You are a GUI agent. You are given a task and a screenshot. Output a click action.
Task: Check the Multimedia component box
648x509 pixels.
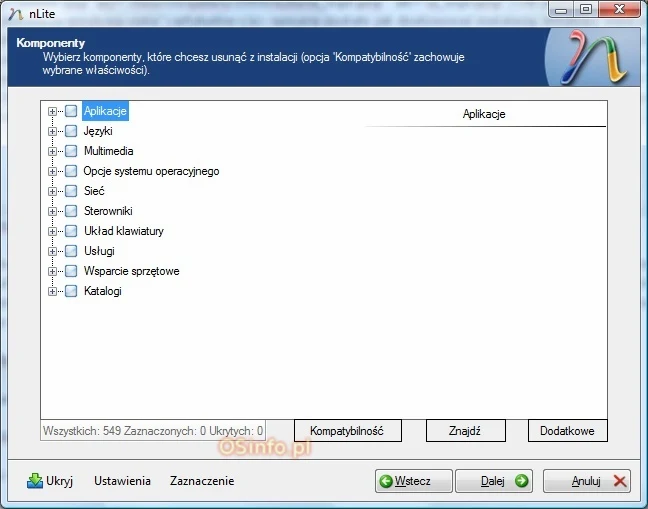coord(71,151)
